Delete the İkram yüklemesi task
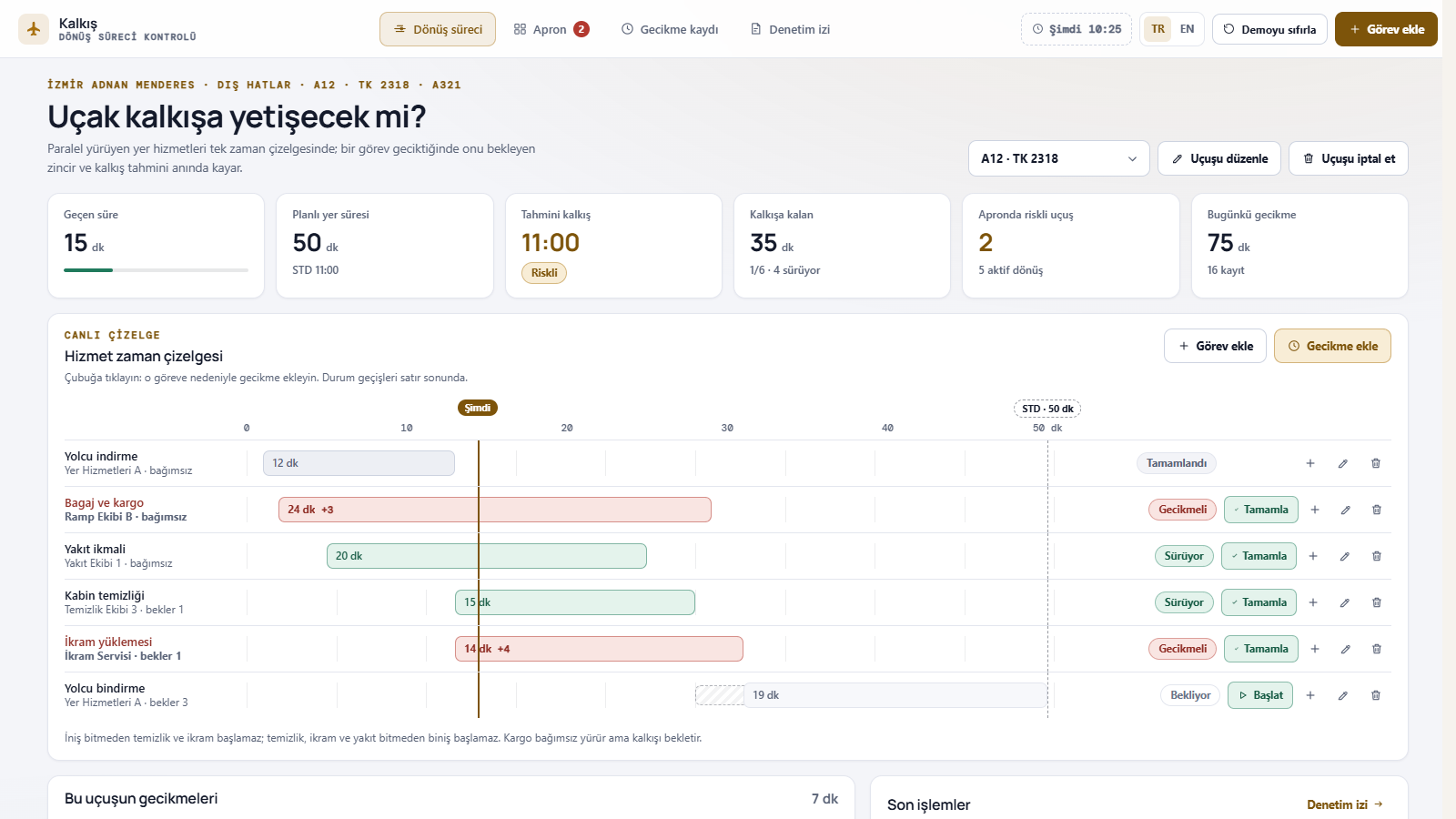The width and height of the screenshot is (1456, 819). 1377,649
